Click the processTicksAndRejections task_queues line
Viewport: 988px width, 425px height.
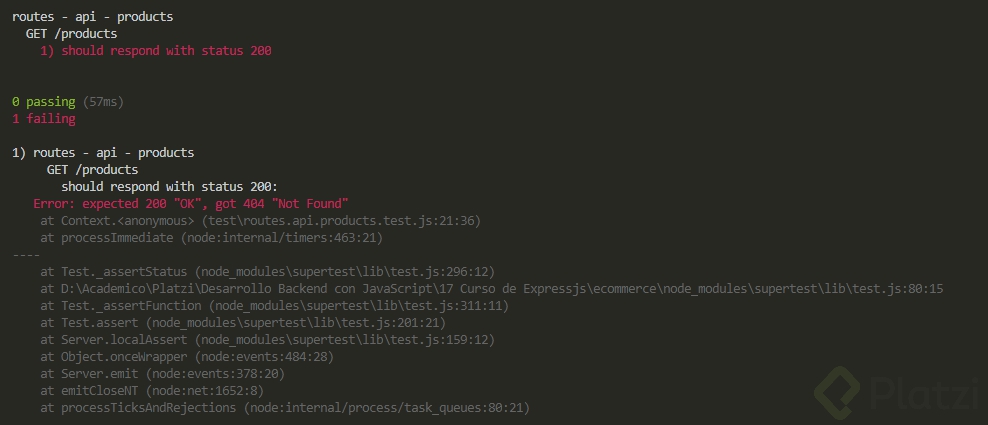(285, 407)
